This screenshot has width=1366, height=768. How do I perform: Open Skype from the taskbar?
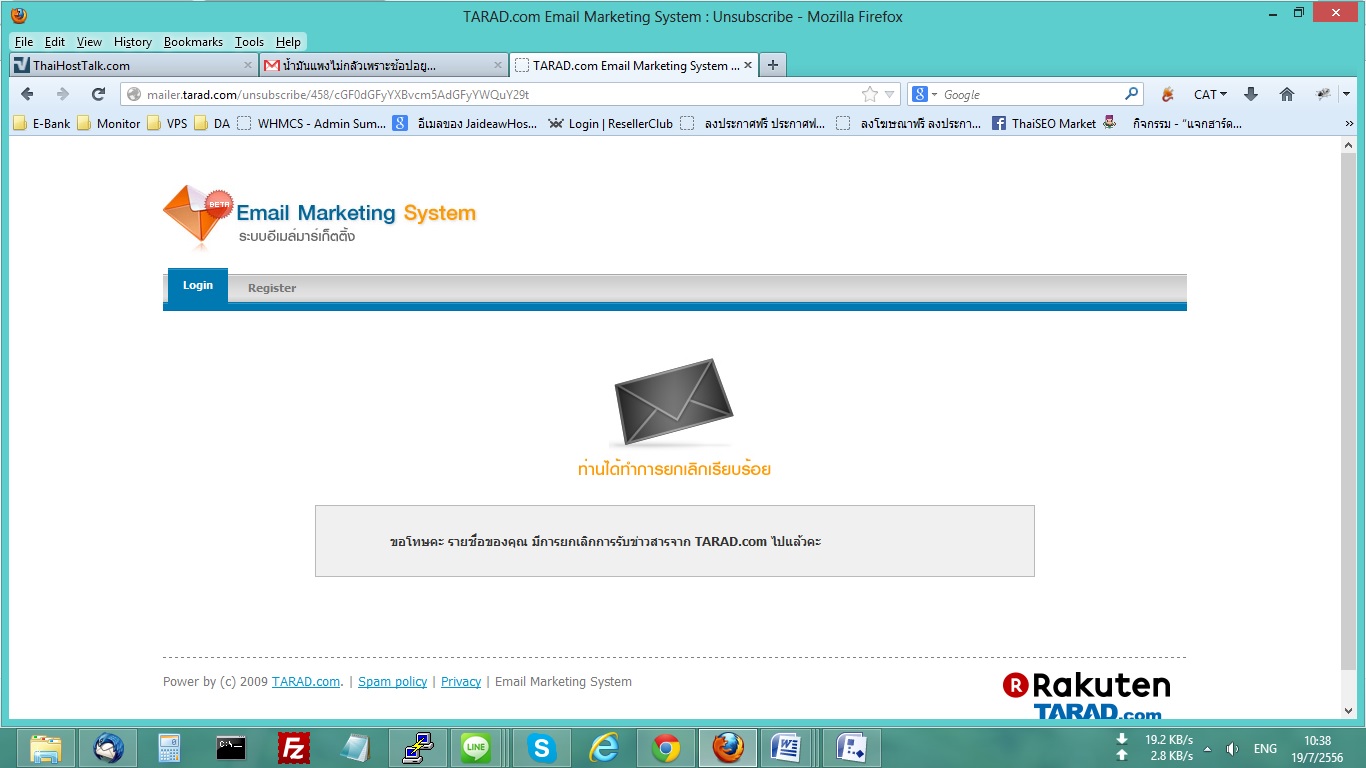pyautogui.click(x=542, y=747)
